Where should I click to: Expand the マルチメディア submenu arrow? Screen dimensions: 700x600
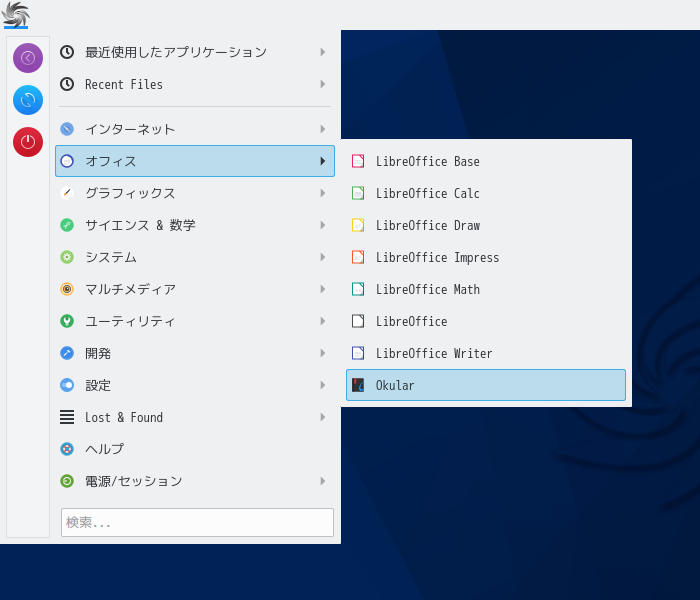[323, 289]
